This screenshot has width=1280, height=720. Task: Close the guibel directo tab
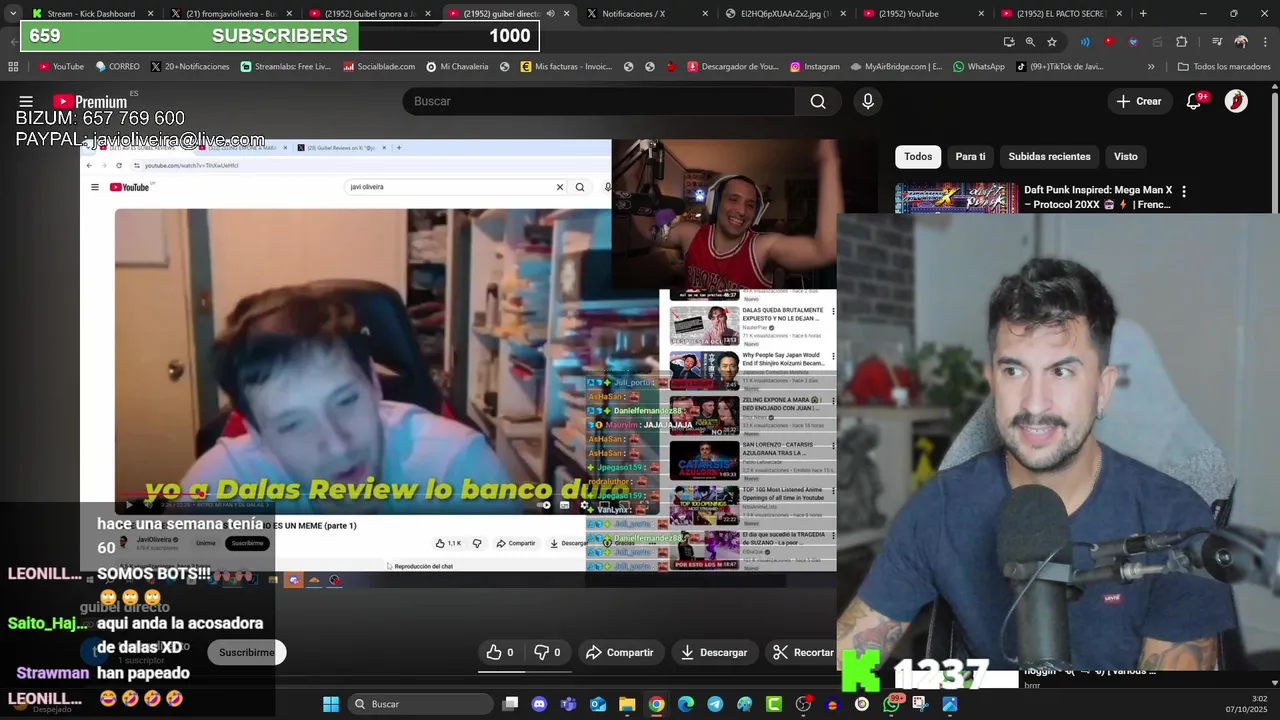[567, 14]
